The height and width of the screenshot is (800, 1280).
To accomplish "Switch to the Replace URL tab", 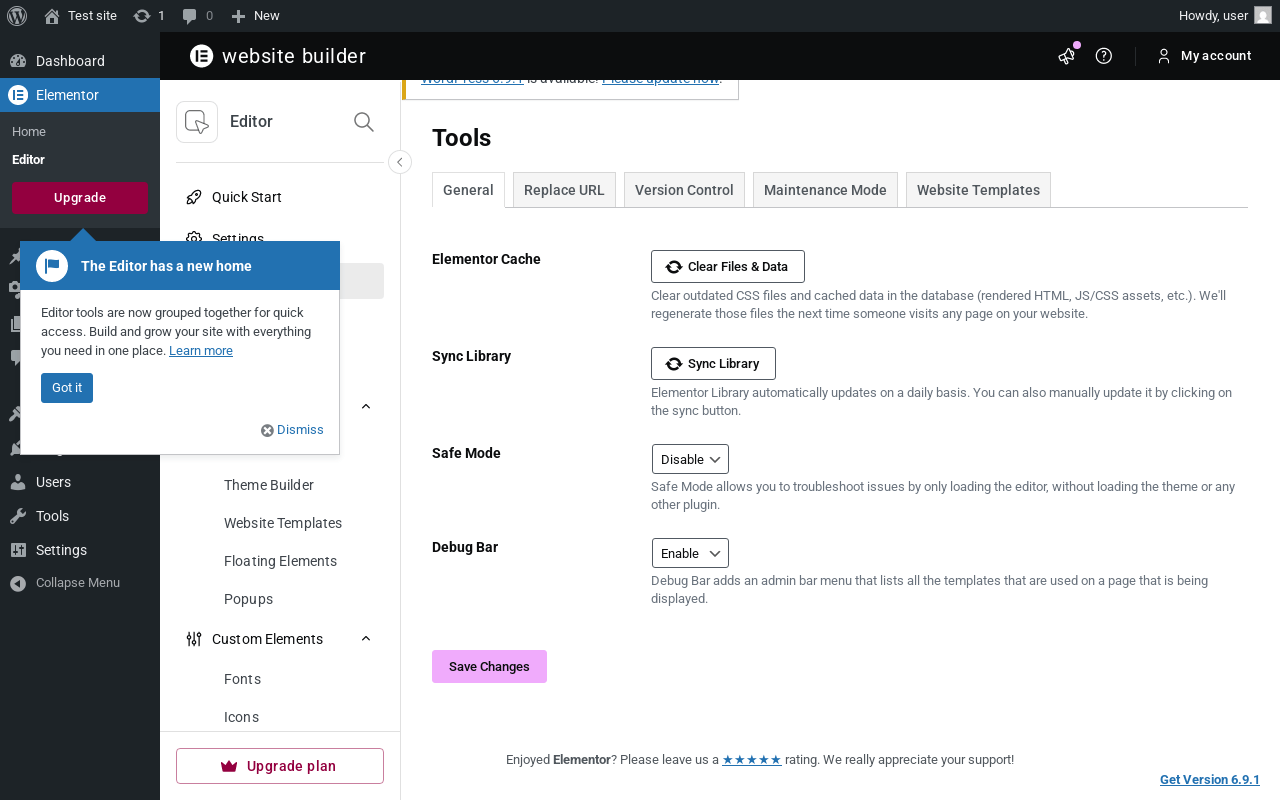I will tap(564, 190).
